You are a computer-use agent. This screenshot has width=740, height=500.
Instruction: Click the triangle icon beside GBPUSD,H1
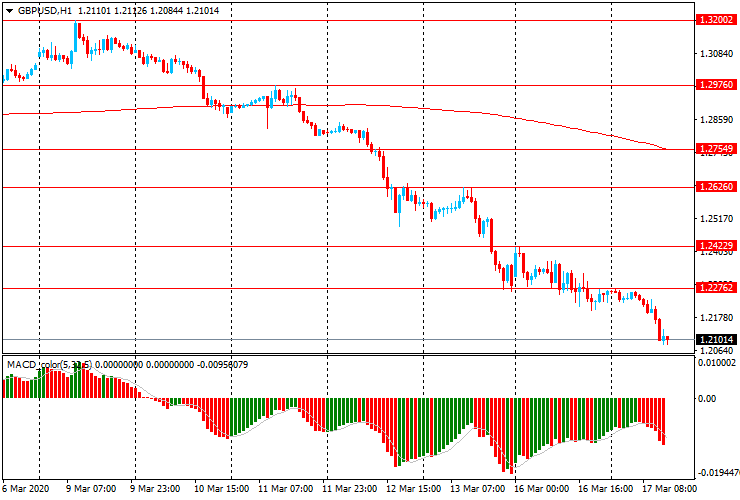(x=9, y=9)
